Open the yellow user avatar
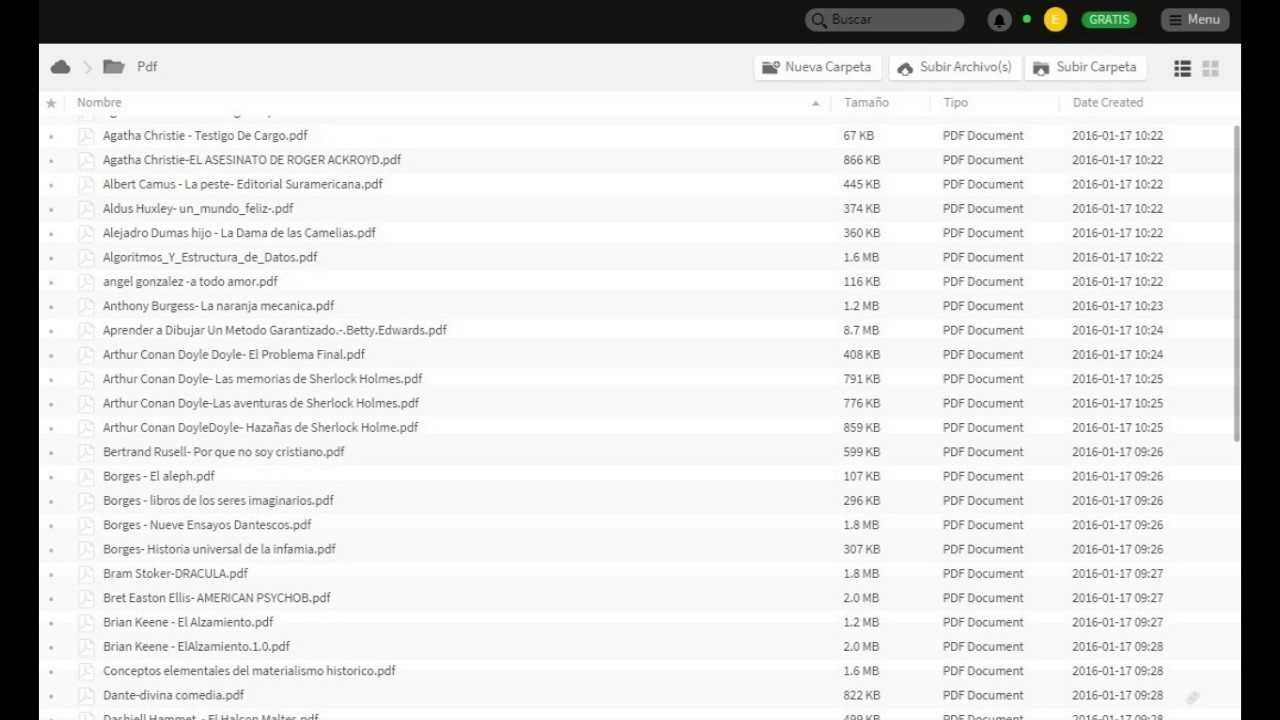 (x=1054, y=19)
